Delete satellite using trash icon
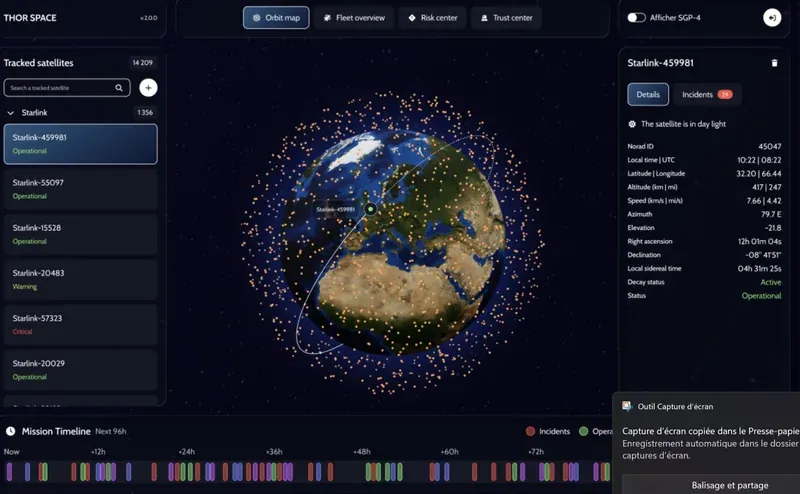800x494 pixels. coord(774,63)
